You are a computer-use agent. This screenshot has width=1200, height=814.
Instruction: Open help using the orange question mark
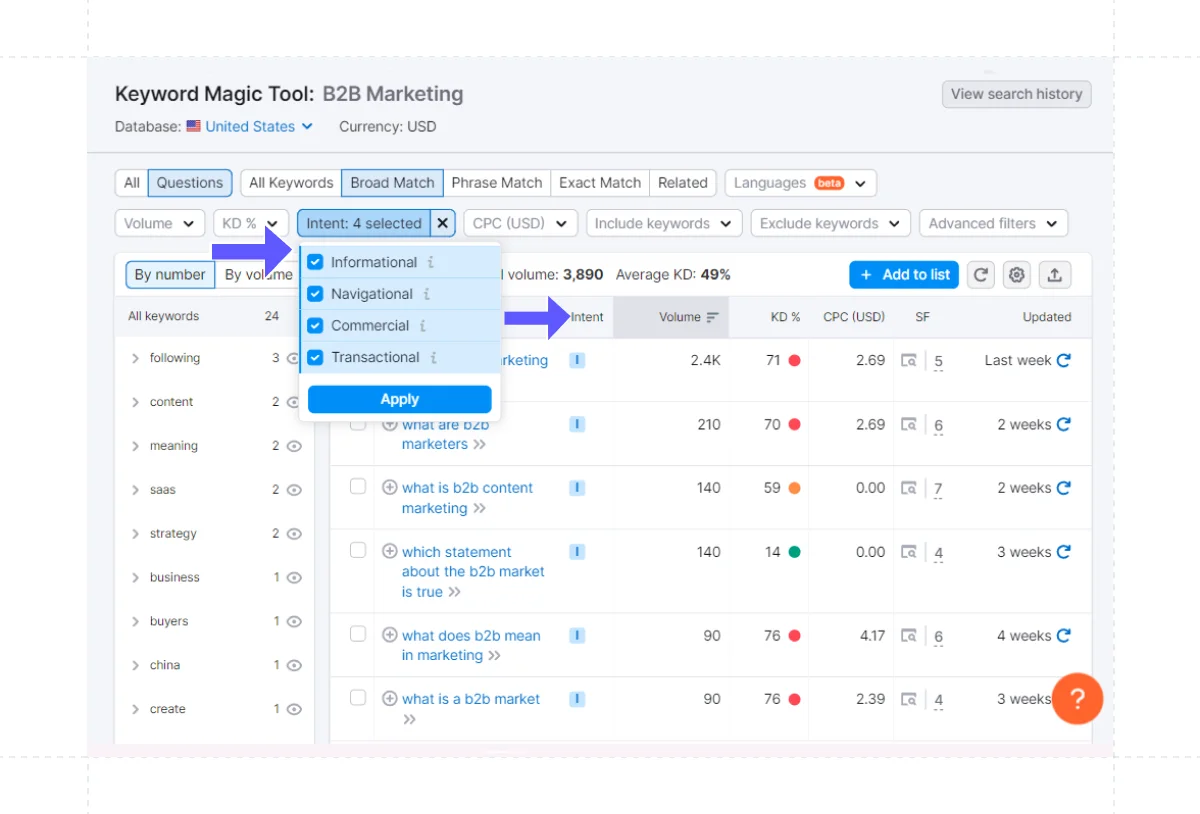click(x=1077, y=699)
